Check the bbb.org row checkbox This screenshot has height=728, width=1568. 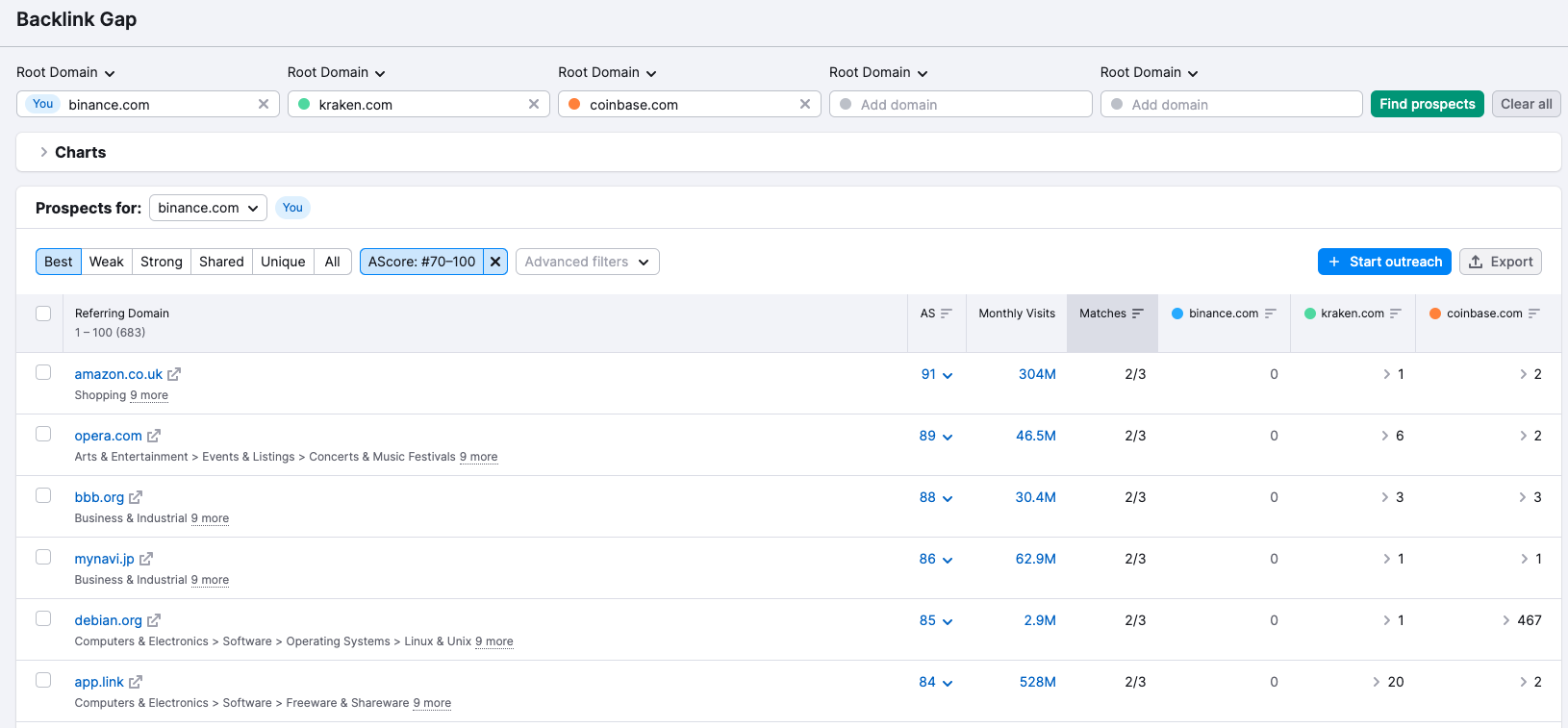[43, 495]
